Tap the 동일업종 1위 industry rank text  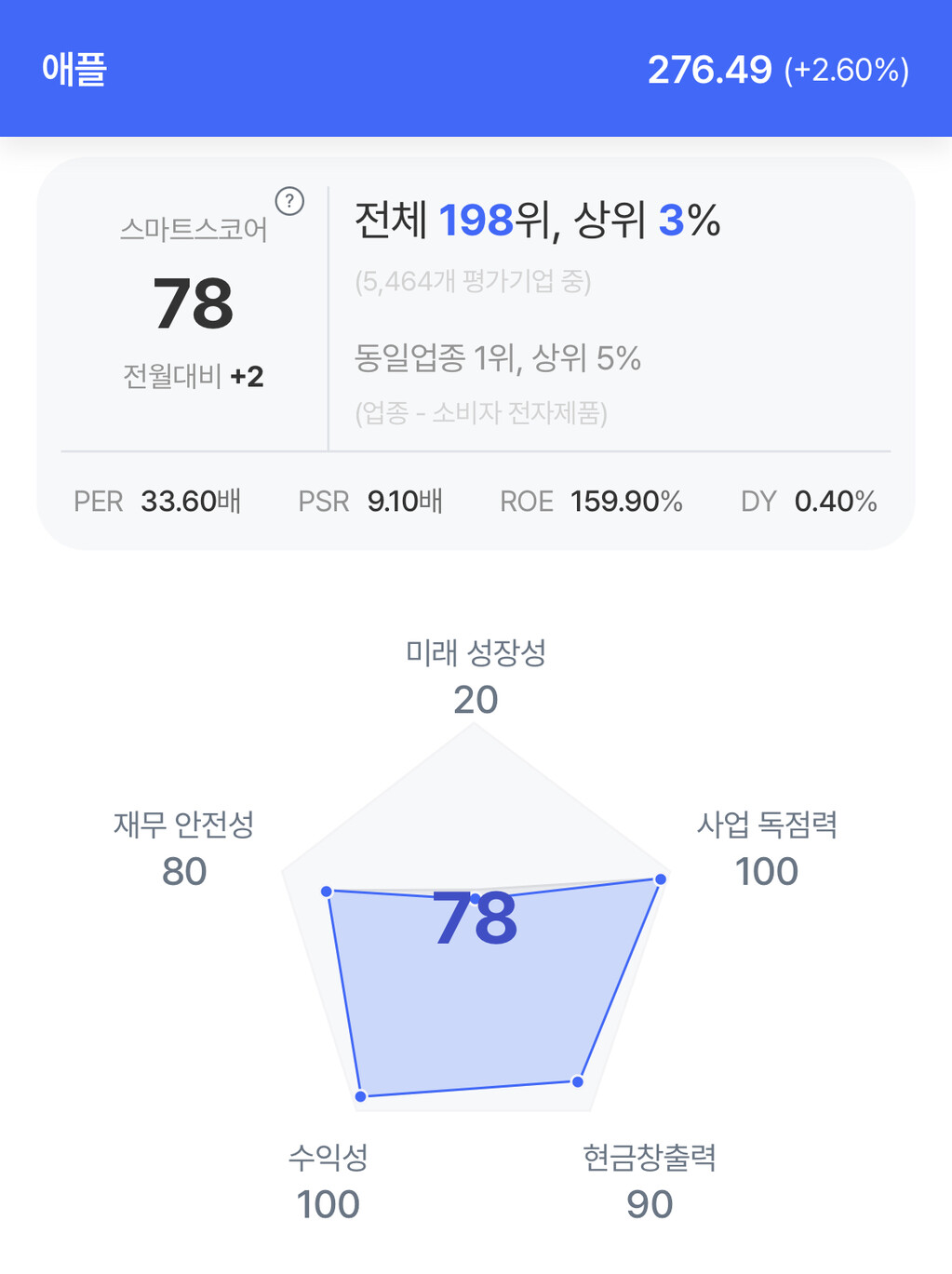[x=497, y=358]
